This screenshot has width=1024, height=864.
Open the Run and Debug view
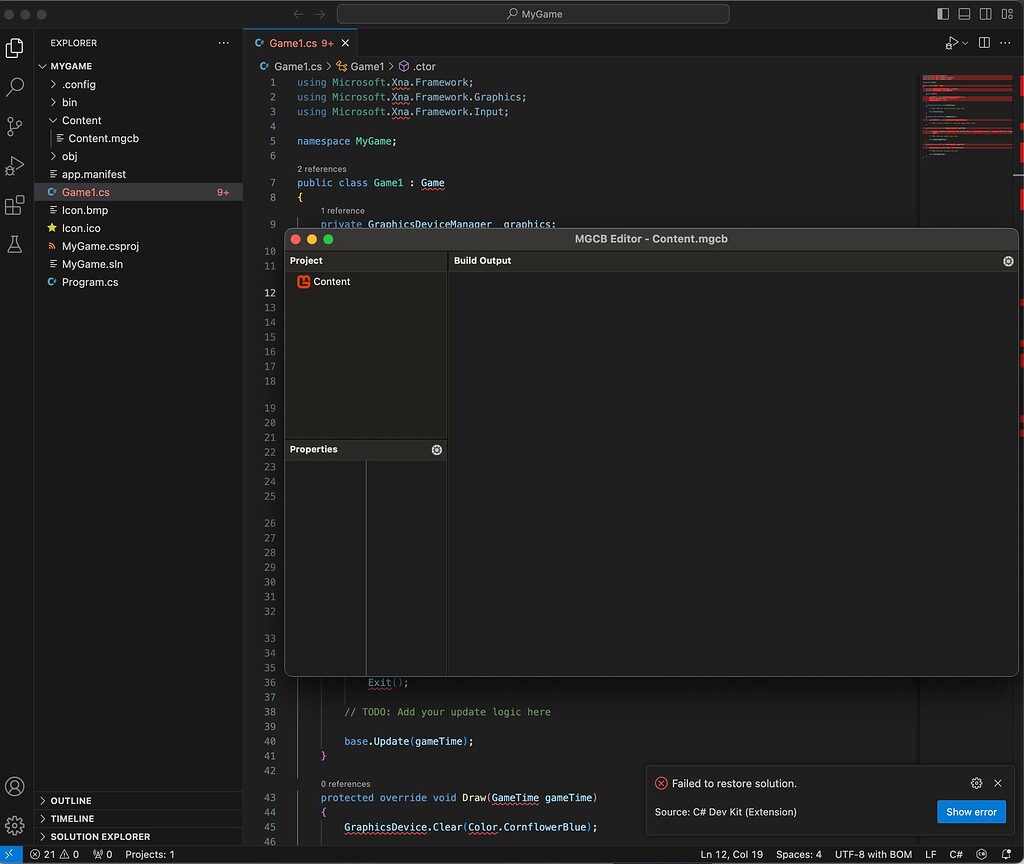pyautogui.click(x=14, y=167)
